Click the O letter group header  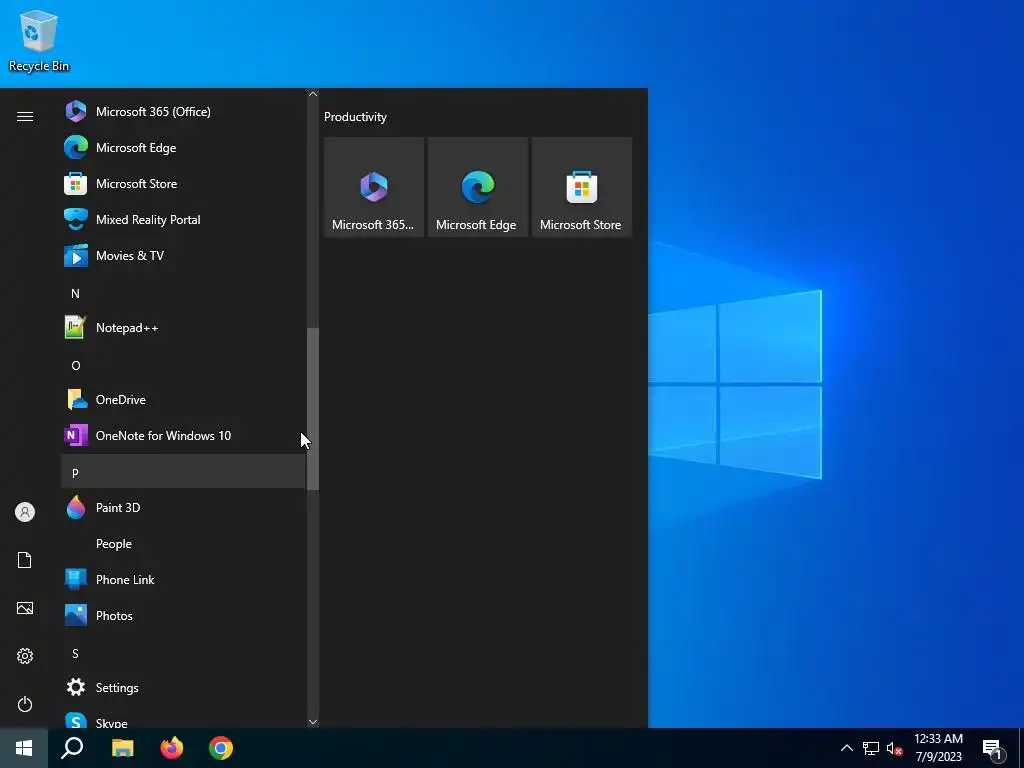[184, 365]
